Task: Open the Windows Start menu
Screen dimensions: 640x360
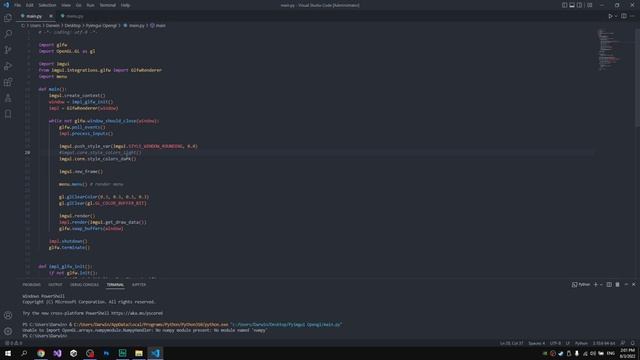Action: (x=8, y=353)
